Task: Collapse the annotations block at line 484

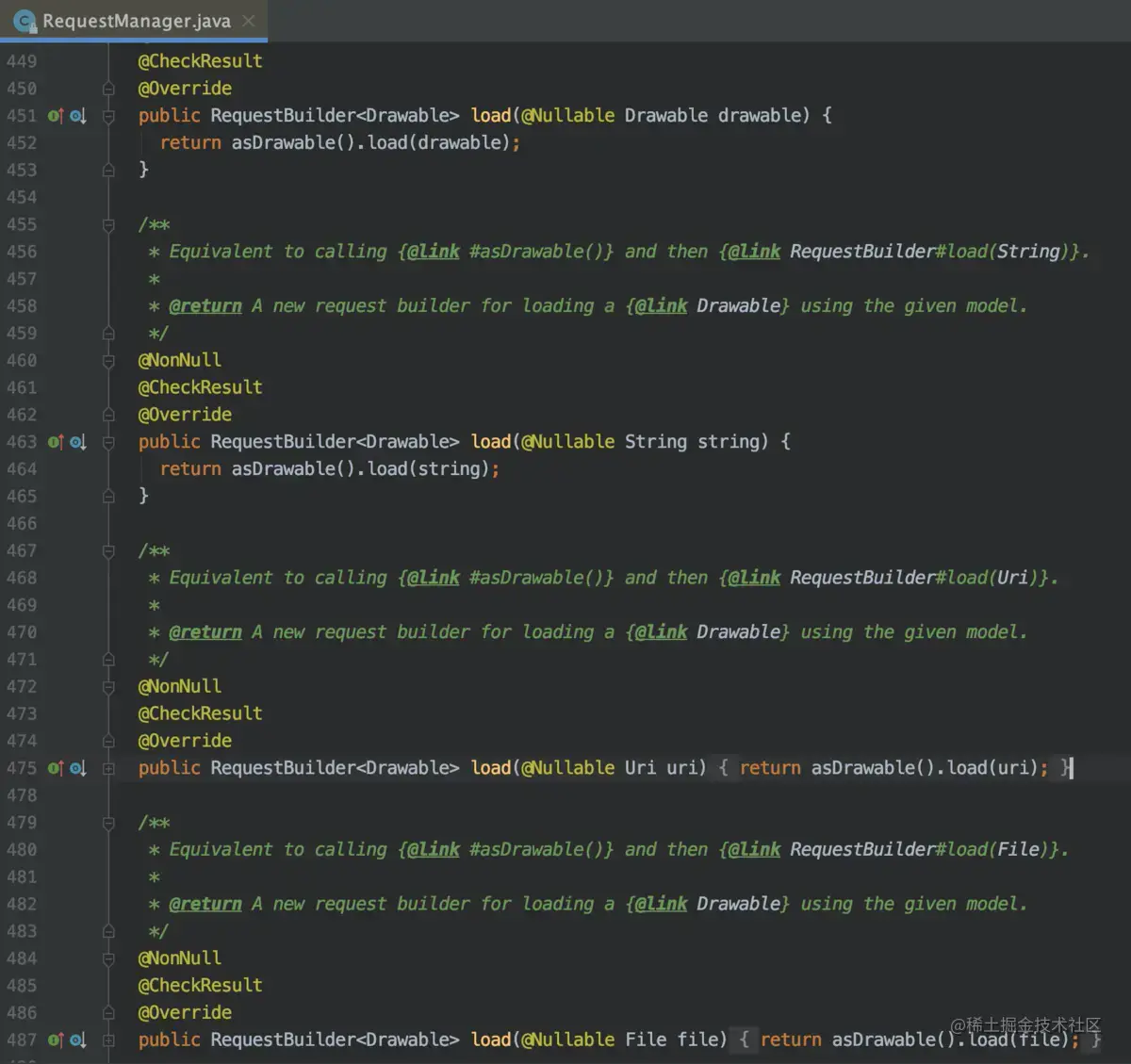Action: click(108, 958)
